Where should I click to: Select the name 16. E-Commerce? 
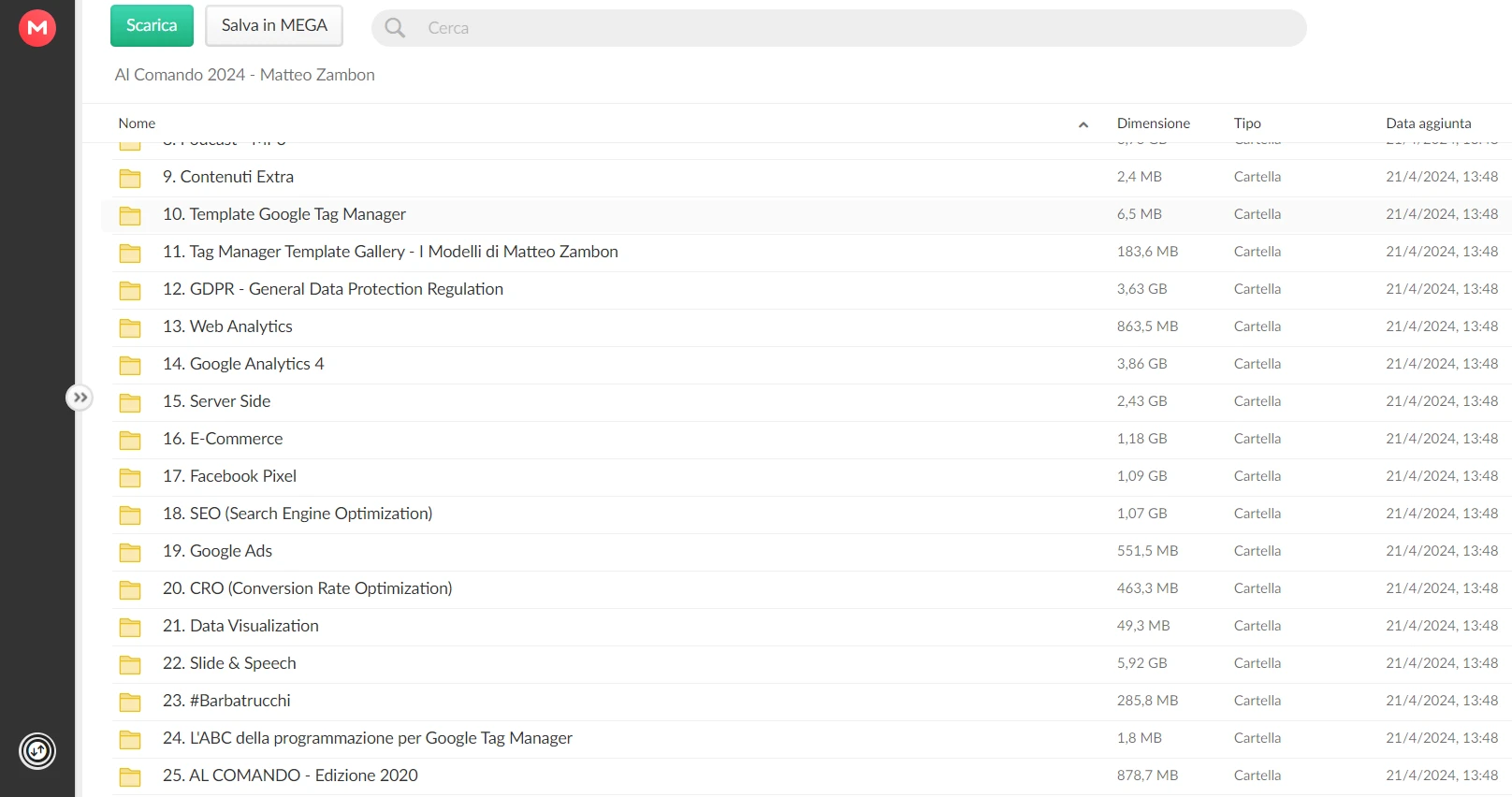(x=223, y=439)
